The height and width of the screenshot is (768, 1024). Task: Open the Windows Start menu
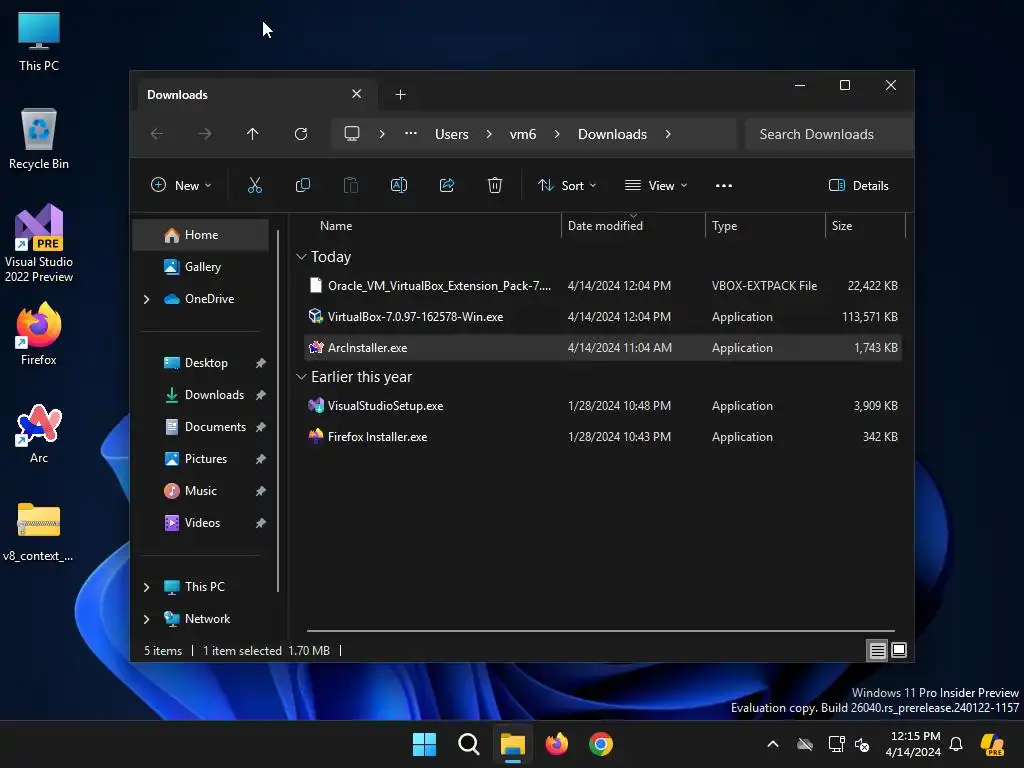click(424, 744)
